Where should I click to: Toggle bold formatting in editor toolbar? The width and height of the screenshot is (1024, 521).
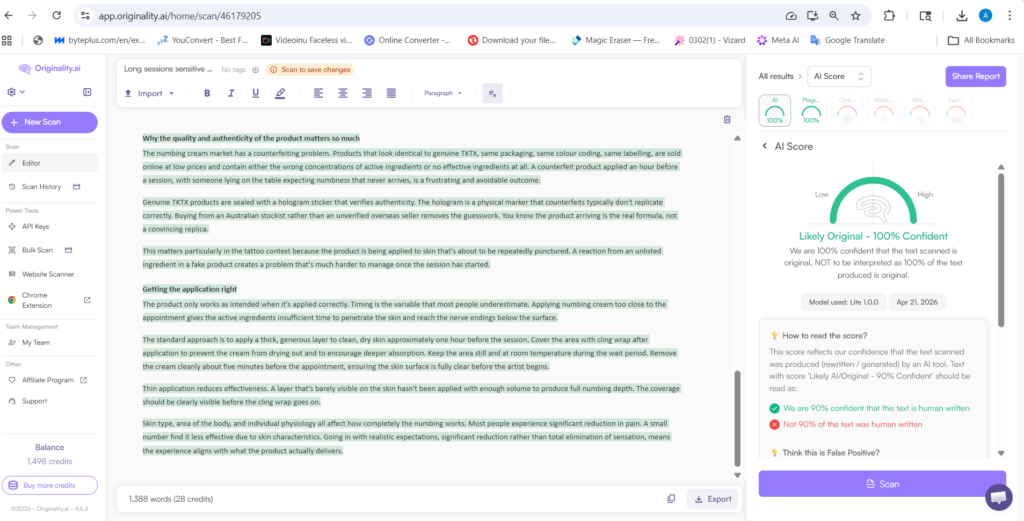207,93
